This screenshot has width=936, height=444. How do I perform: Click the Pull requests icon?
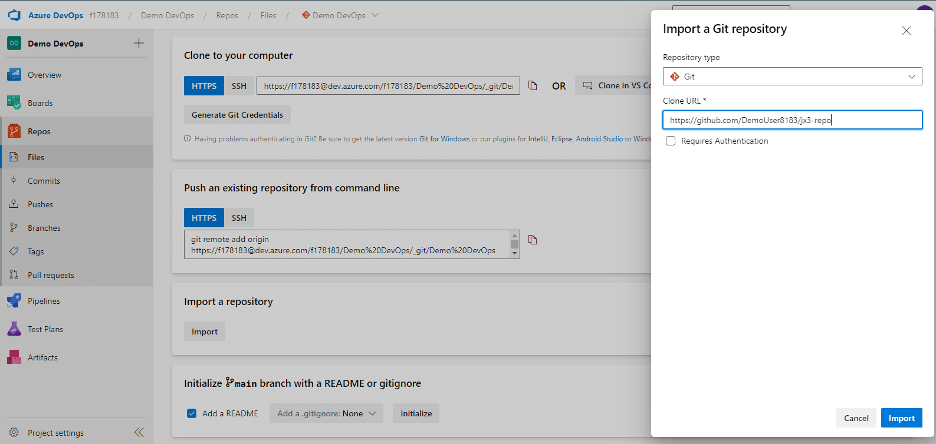pos(14,275)
